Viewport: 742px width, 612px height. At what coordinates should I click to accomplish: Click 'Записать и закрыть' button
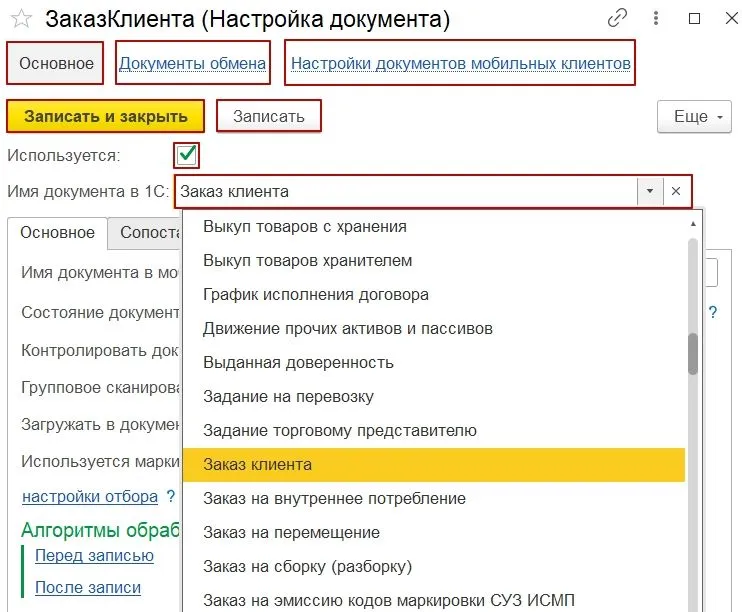coord(105,116)
